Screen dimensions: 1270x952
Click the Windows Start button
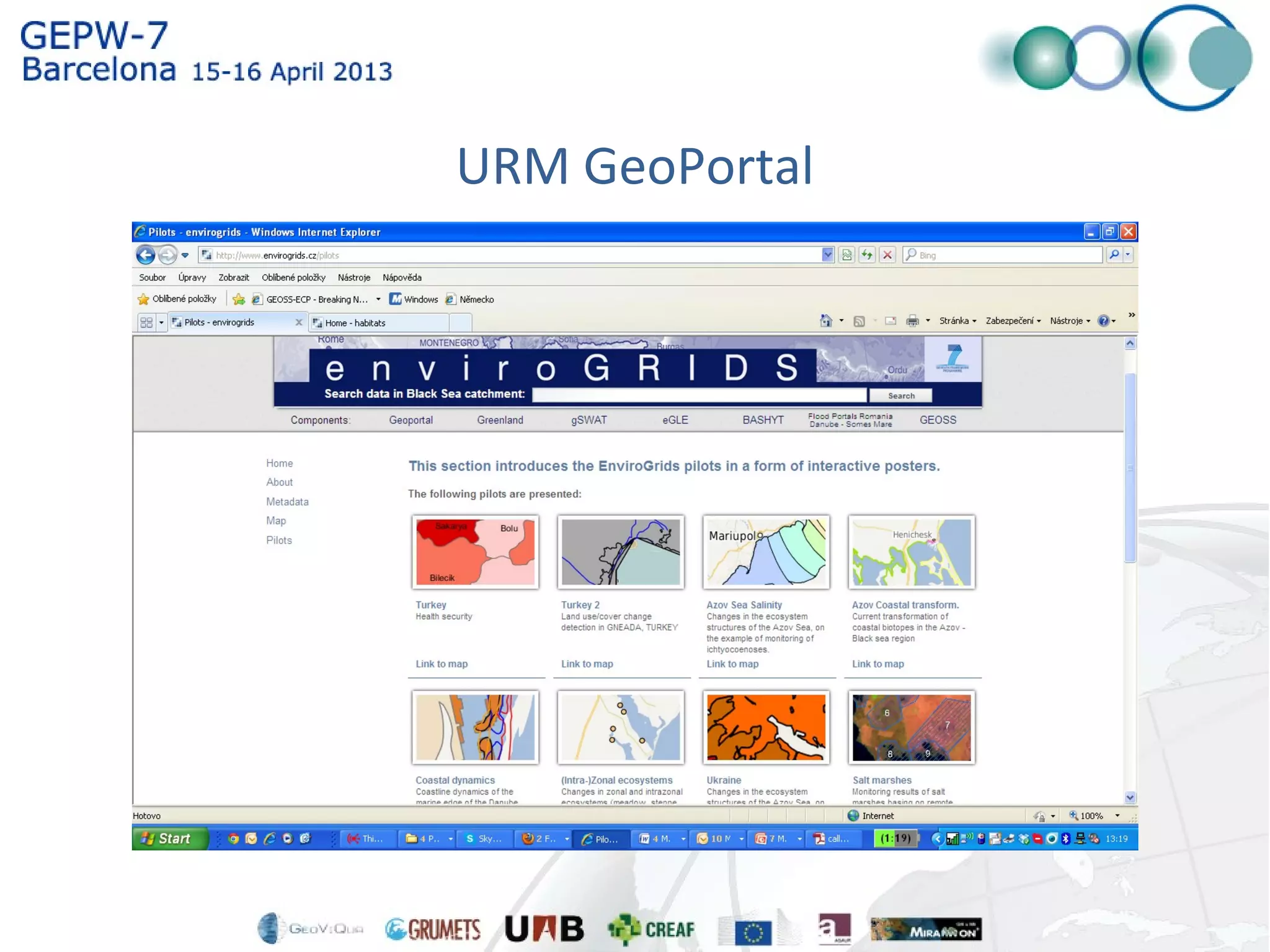tap(170, 839)
